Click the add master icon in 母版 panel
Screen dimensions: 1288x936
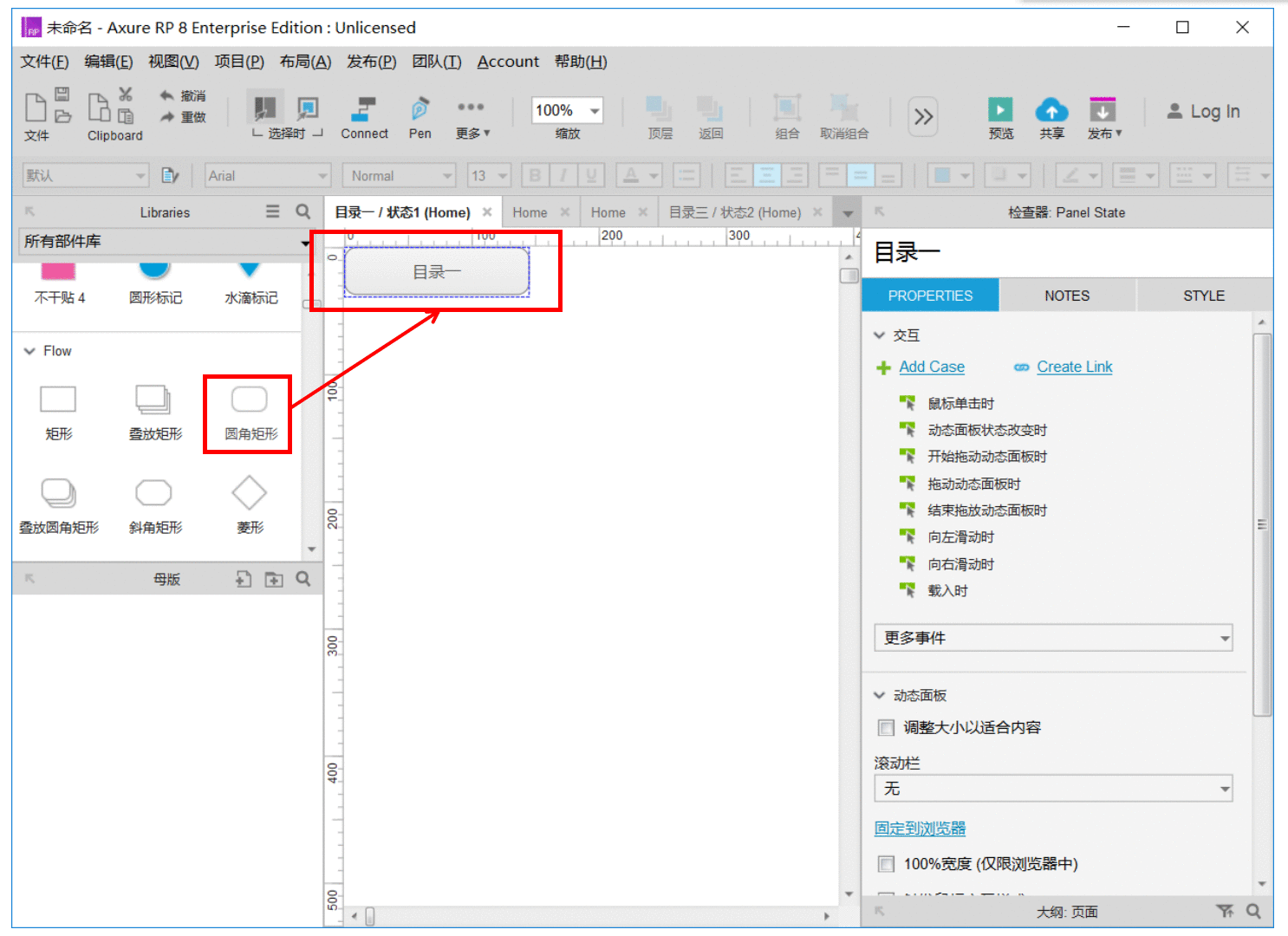(x=244, y=579)
